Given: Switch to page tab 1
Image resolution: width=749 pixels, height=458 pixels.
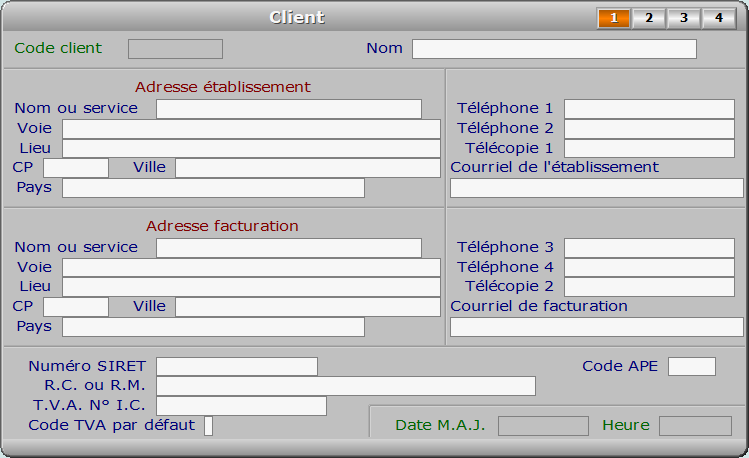Looking at the screenshot, I should click(614, 18).
